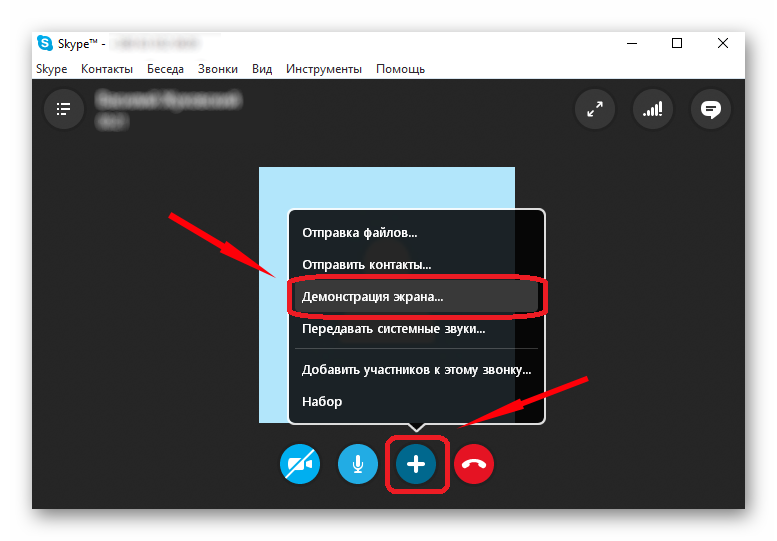Select Демонстрация экрана... option

416,296
